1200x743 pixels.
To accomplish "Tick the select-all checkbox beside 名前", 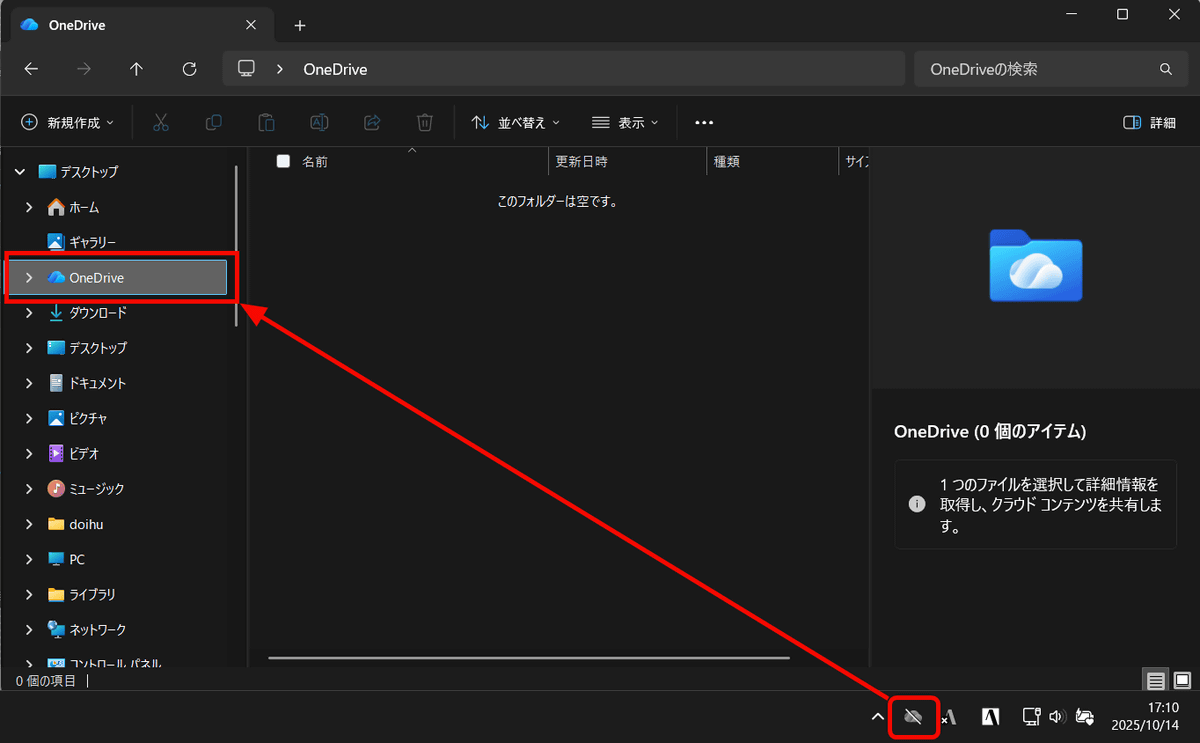I will coord(283,161).
